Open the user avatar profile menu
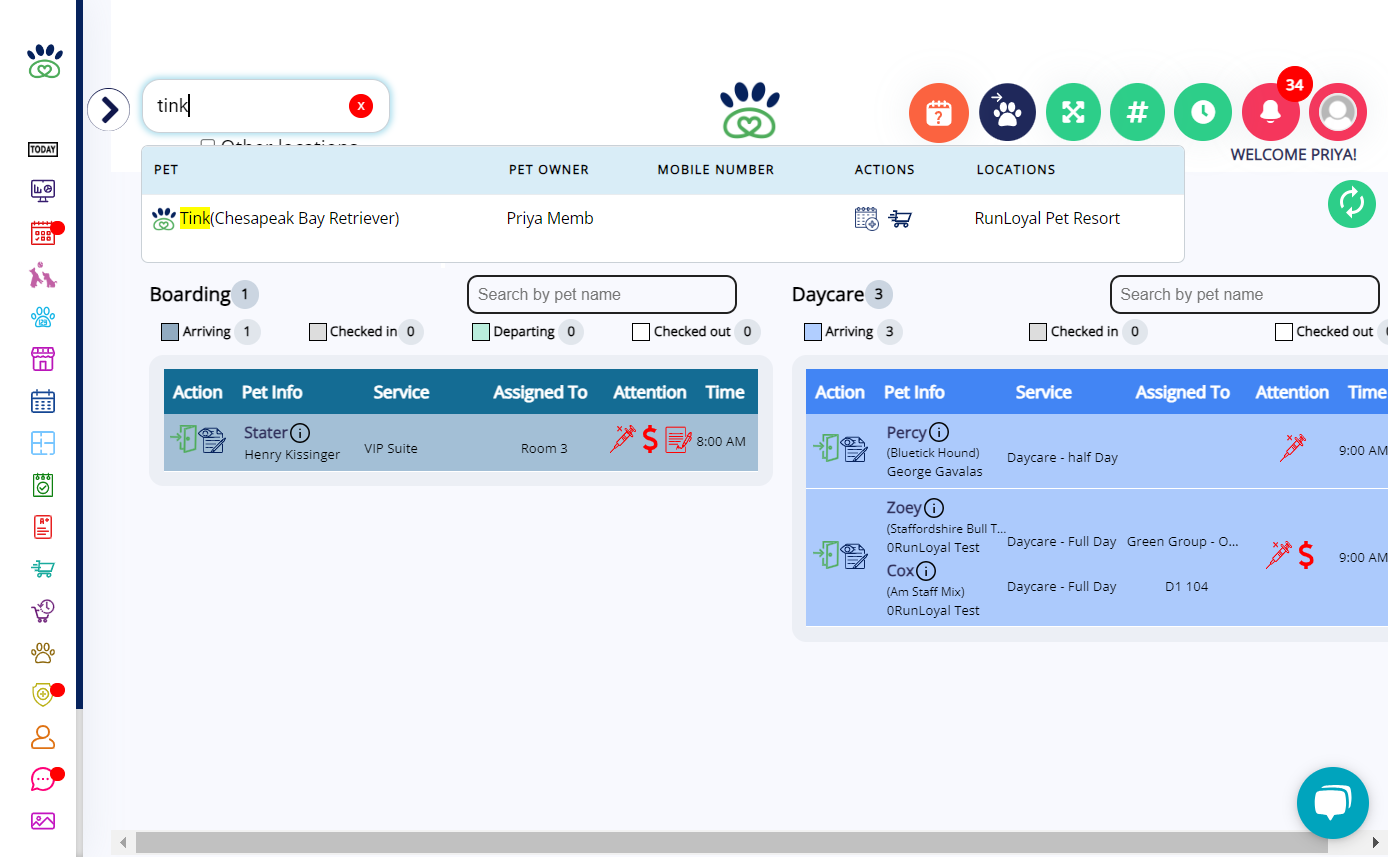 click(1337, 112)
